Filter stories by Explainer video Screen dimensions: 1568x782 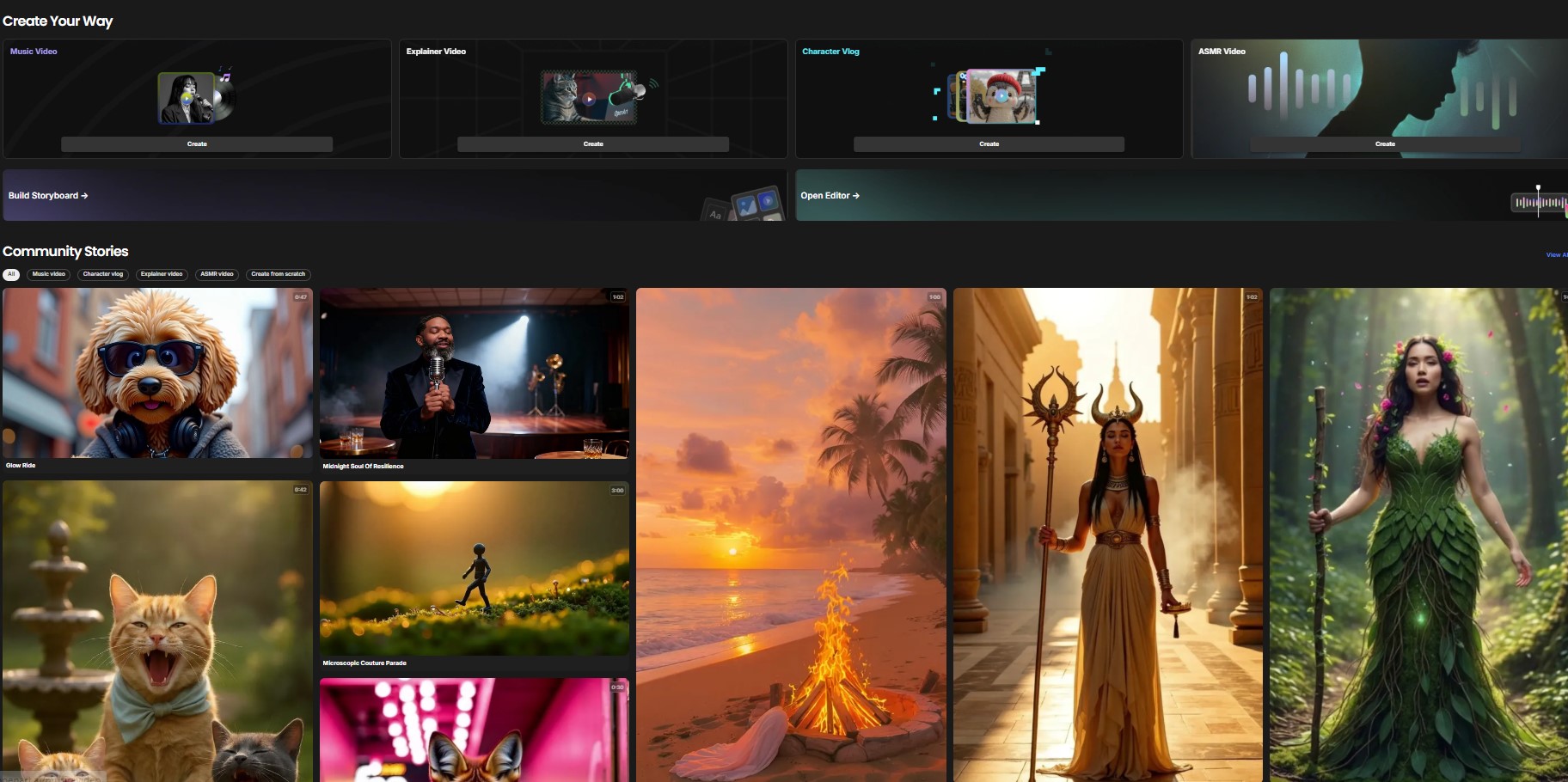pyautogui.click(x=162, y=274)
